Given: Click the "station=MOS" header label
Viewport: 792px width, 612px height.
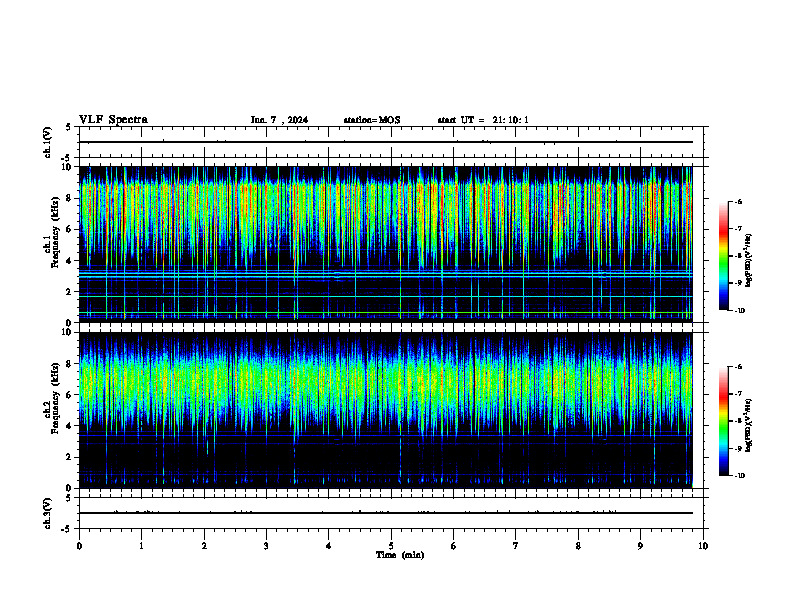Looking at the screenshot, I should [372, 120].
